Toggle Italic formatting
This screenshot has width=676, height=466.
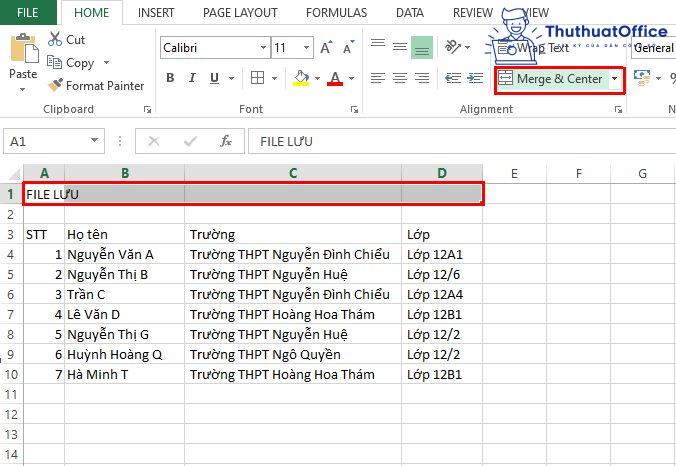pos(192,78)
